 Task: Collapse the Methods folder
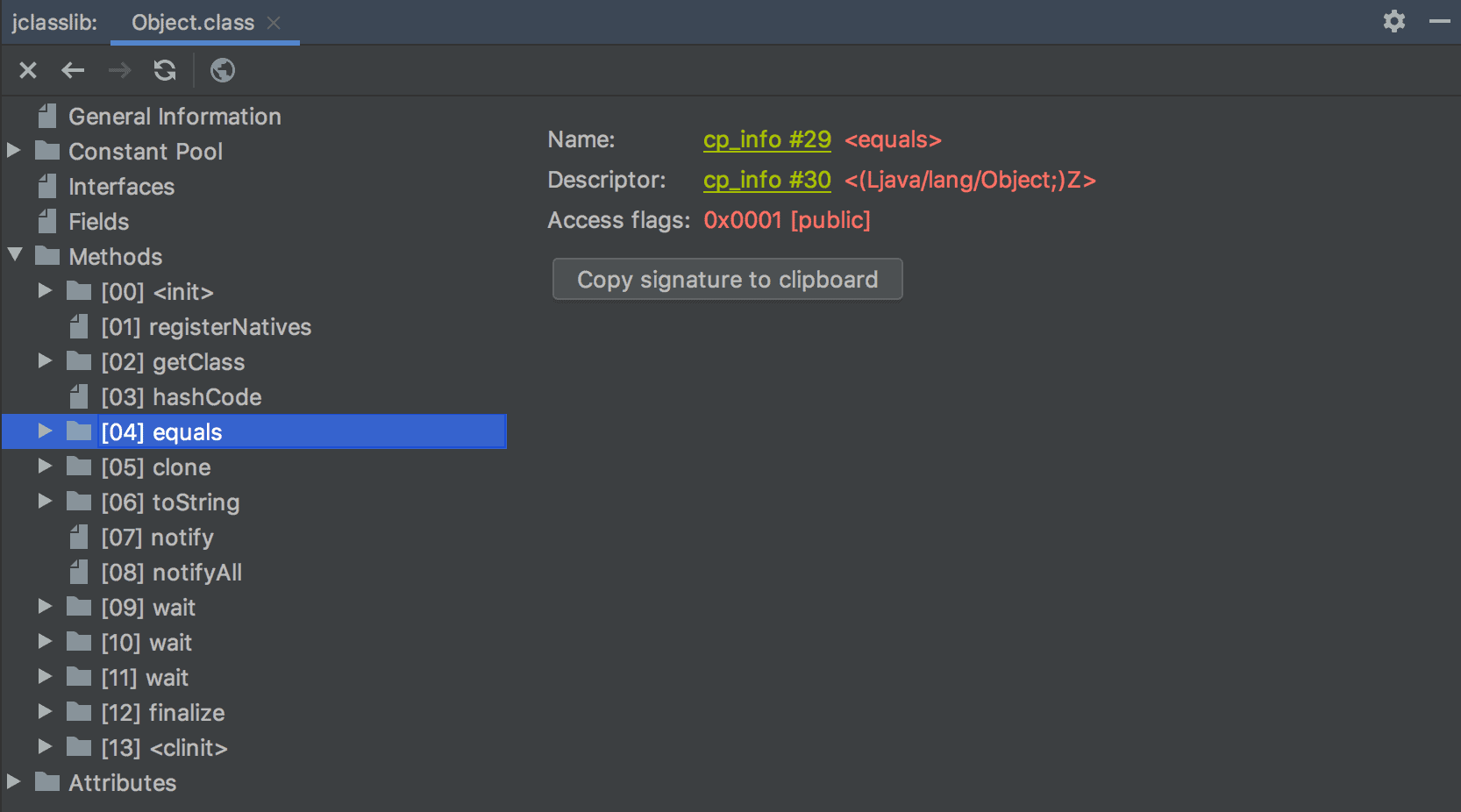tap(13, 255)
